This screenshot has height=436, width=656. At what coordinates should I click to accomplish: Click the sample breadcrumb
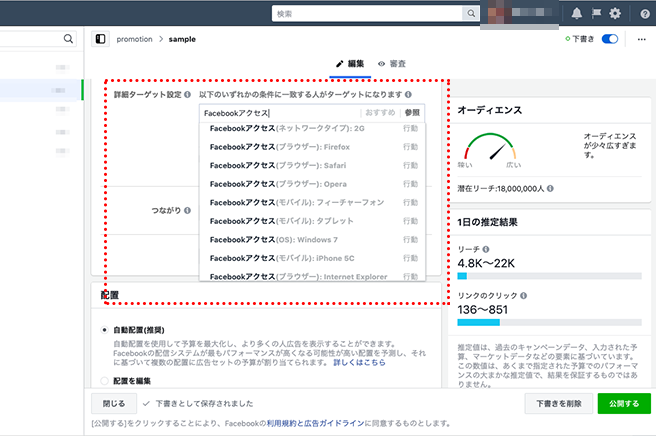pos(182,39)
